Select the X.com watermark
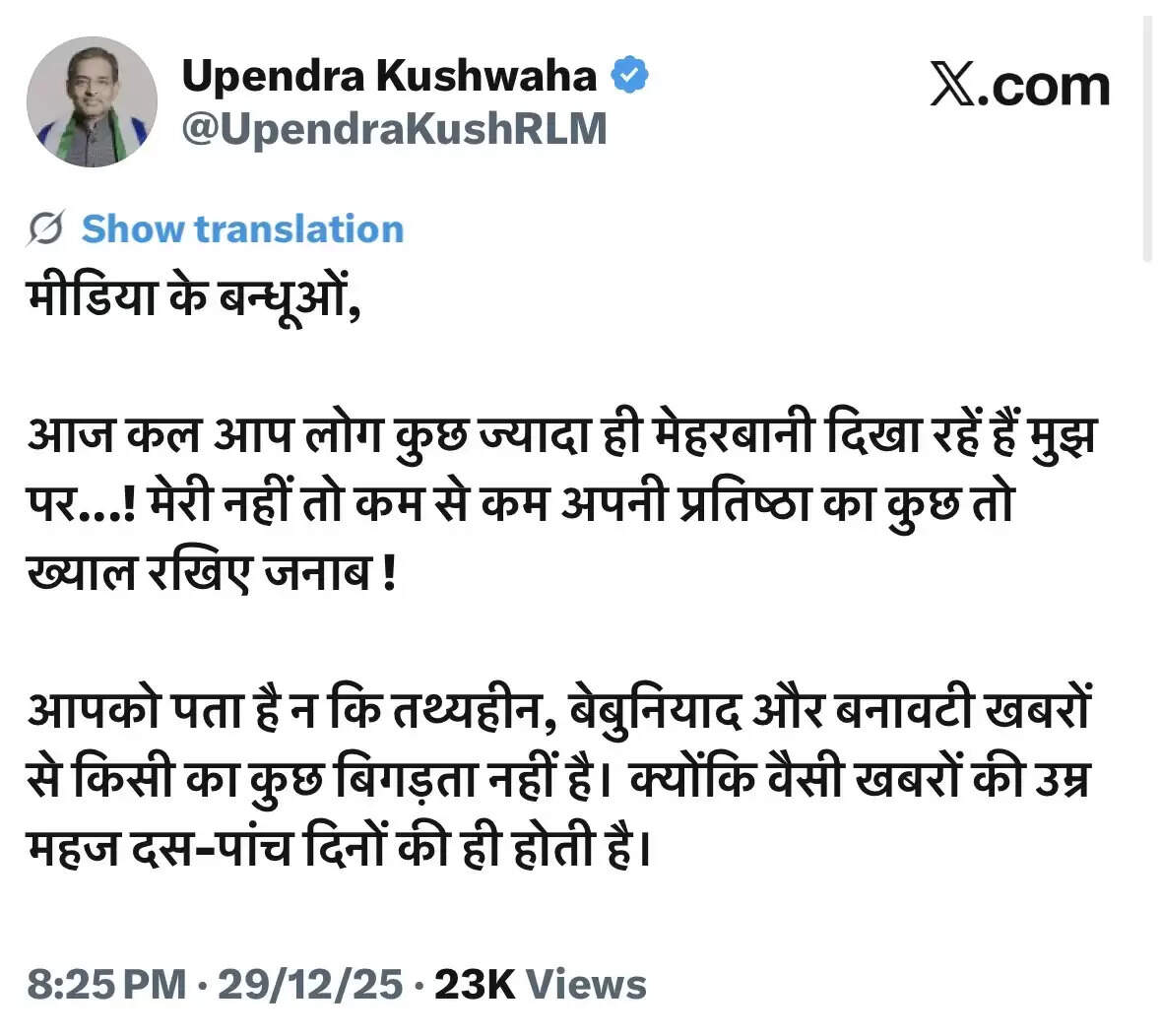Viewport: 1161px width, 1036px height. tap(1021, 85)
